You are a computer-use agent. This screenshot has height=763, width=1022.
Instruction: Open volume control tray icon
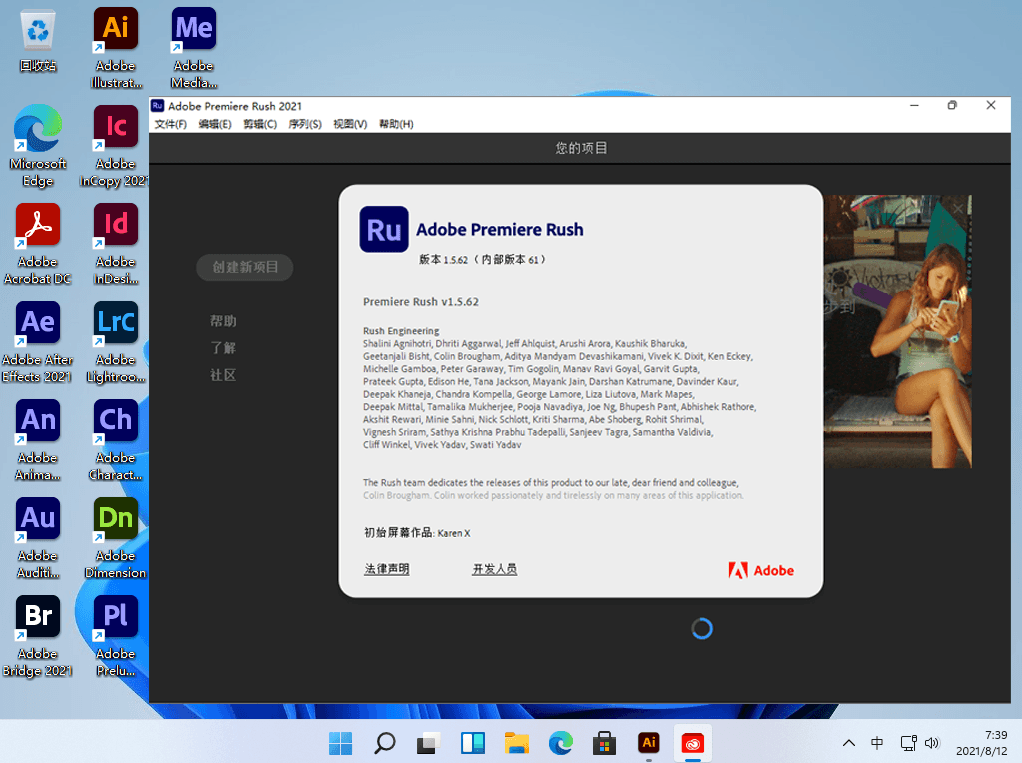pyautogui.click(x=932, y=743)
